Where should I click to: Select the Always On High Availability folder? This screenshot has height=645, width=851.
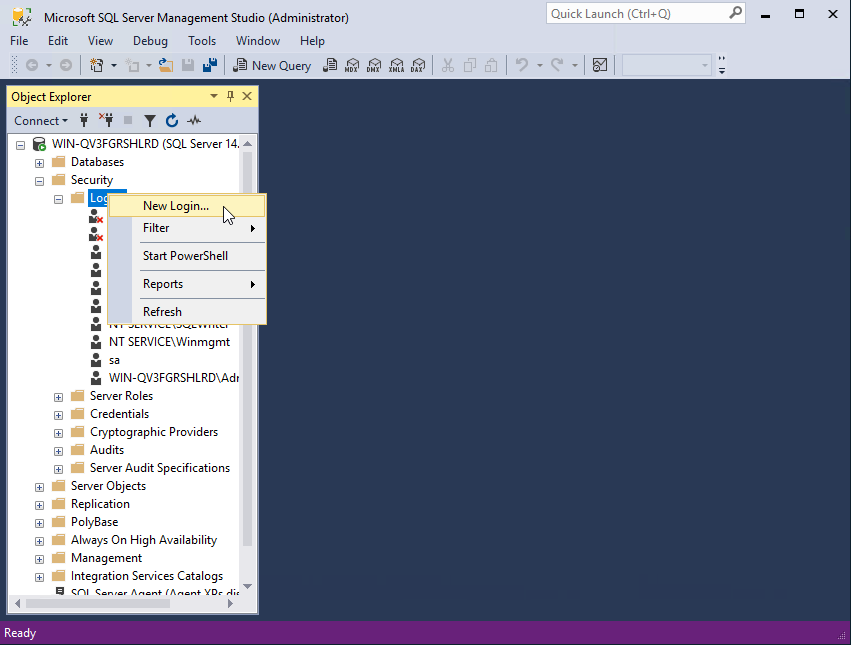coord(144,540)
